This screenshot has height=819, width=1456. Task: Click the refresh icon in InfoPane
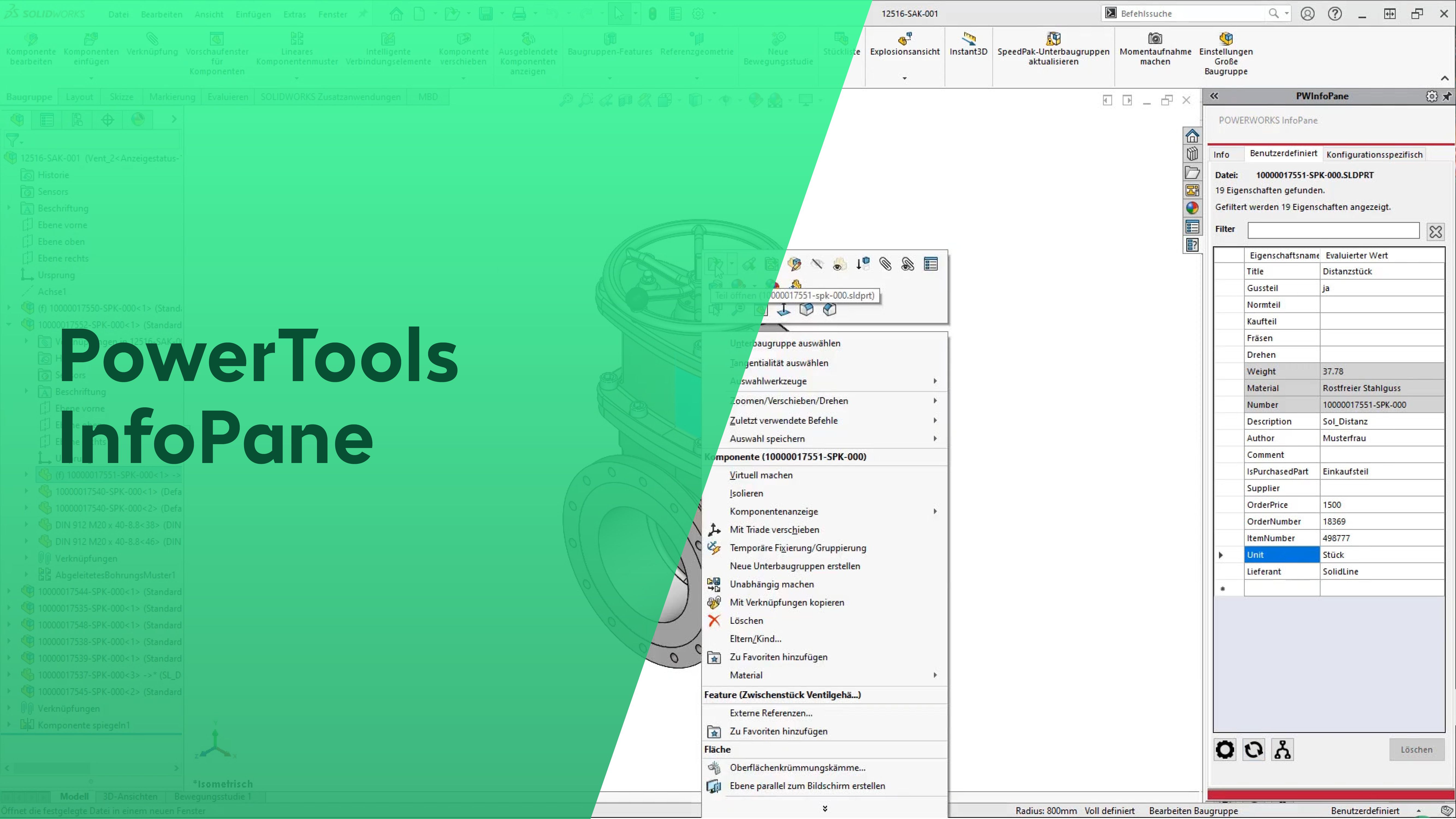pos(1253,749)
